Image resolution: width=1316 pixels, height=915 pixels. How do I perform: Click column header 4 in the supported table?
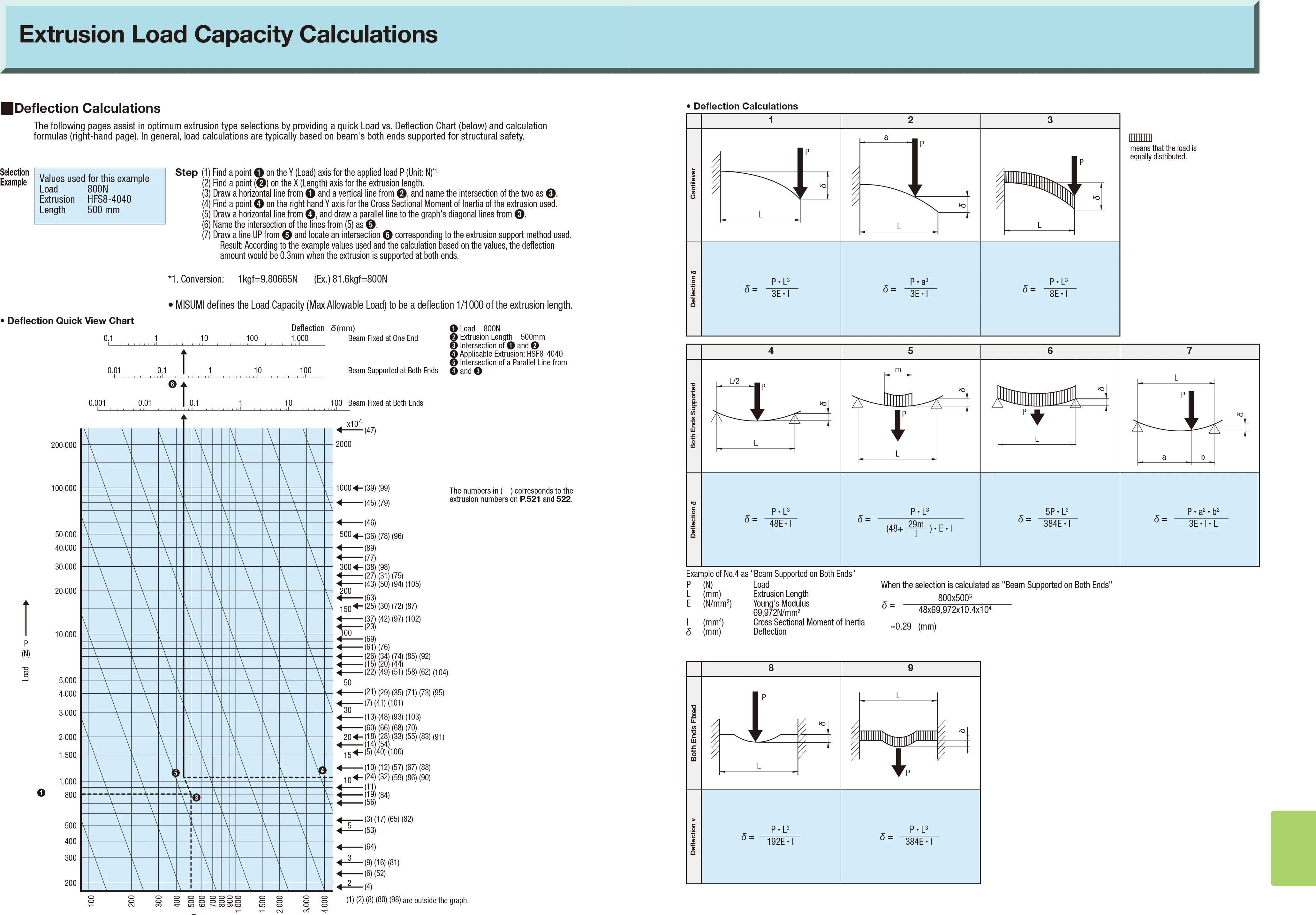(x=771, y=351)
